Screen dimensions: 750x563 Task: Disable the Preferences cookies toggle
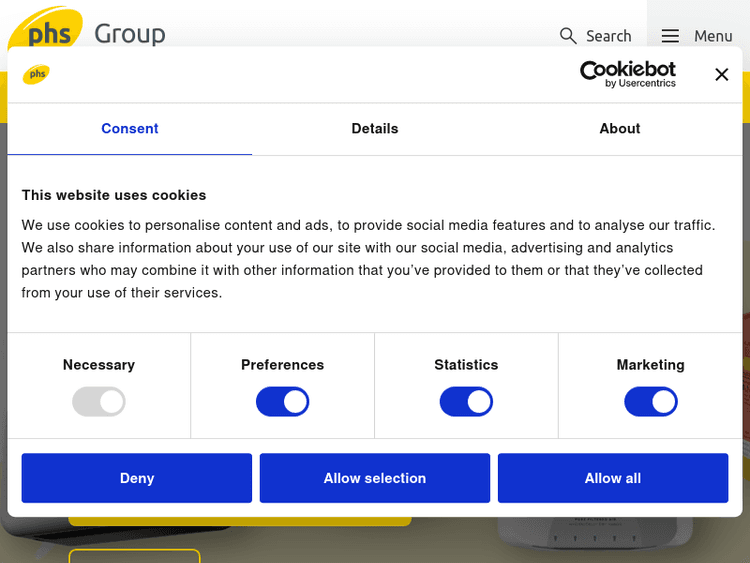pyautogui.click(x=282, y=402)
